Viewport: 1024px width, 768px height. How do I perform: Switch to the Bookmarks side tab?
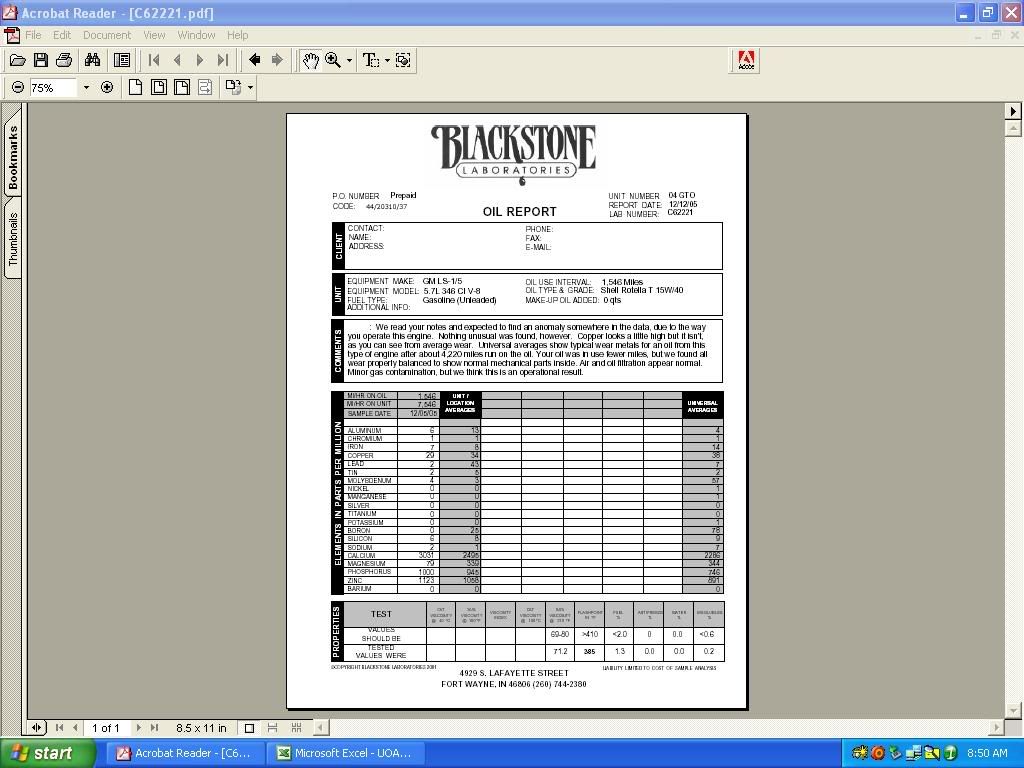coord(13,157)
